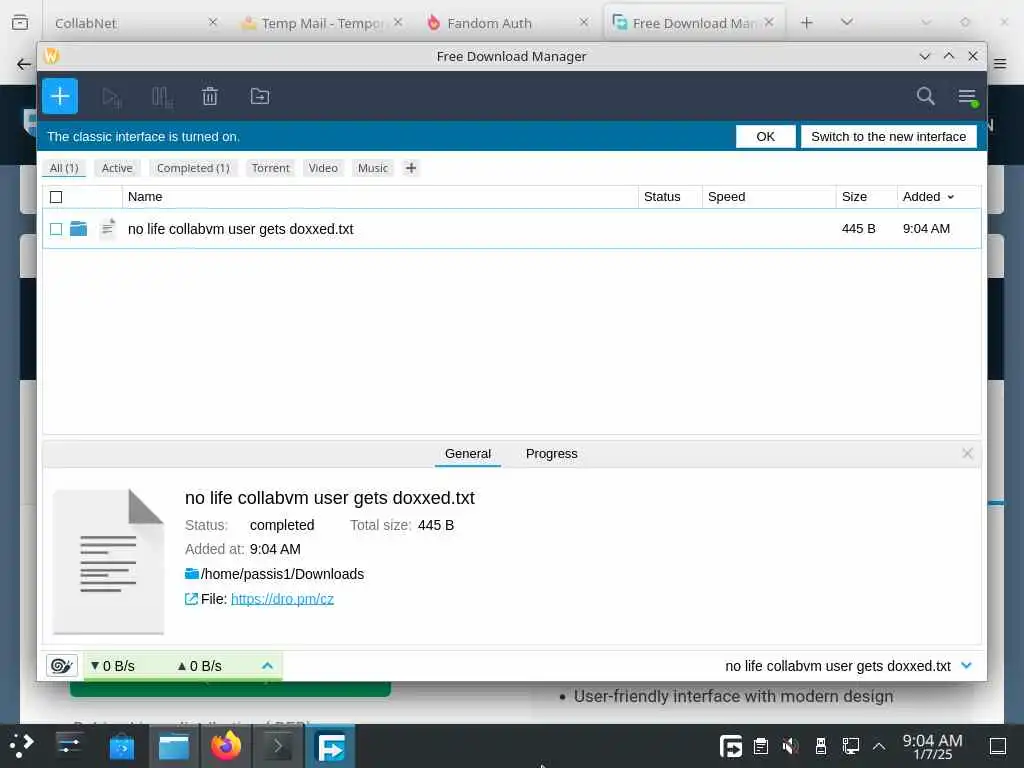
Task: Click the start all downloads play icon
Action: click(x=112, y=97)
